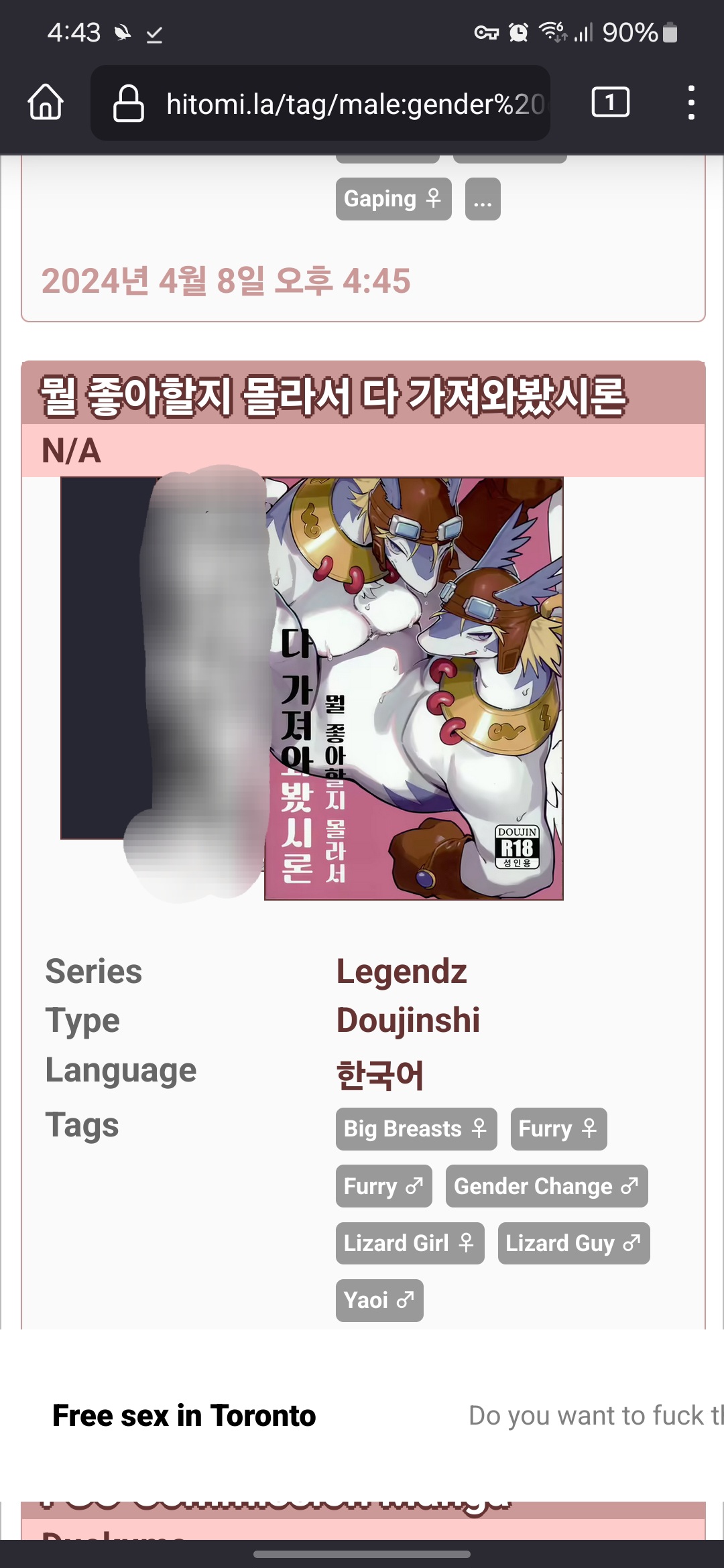Open the gallery cover thumbnail
Image resolution: width=724 pixels, height=1568 pixels.
click(x=312, y=688)
